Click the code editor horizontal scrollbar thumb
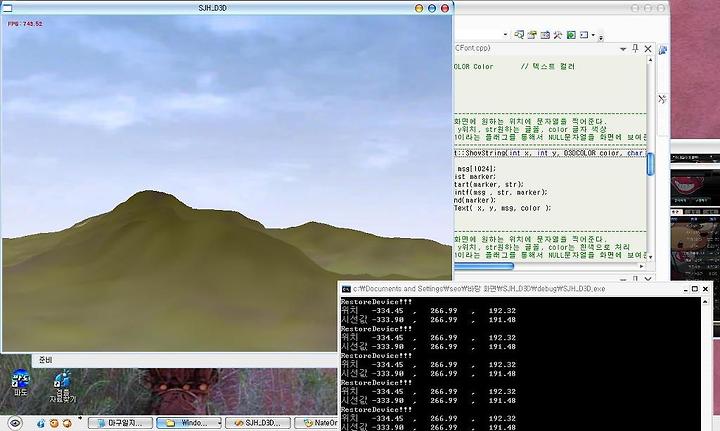 [x=484, y=266]
